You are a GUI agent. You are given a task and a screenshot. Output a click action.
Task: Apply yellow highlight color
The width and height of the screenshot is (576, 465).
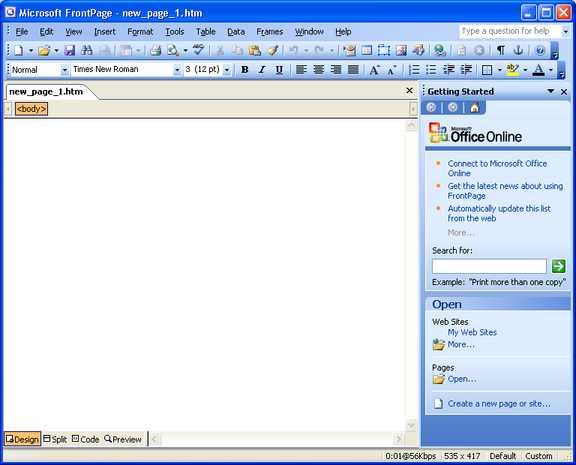(513, 69)
